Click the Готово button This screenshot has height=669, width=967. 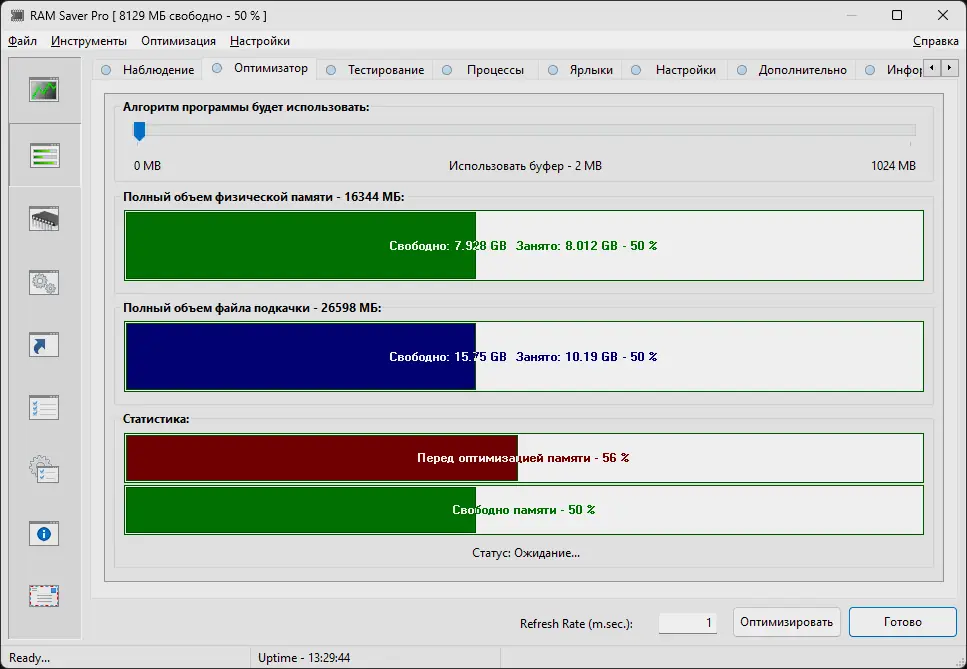coord(901,622)
